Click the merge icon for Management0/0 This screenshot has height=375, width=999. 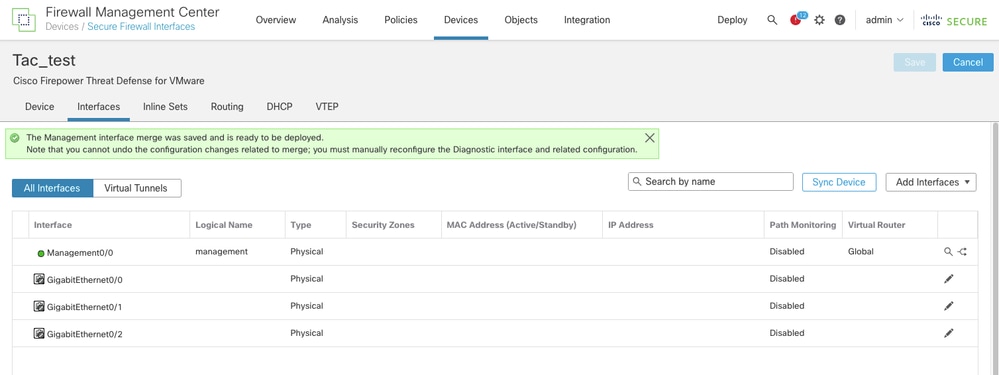pos(962,251)
